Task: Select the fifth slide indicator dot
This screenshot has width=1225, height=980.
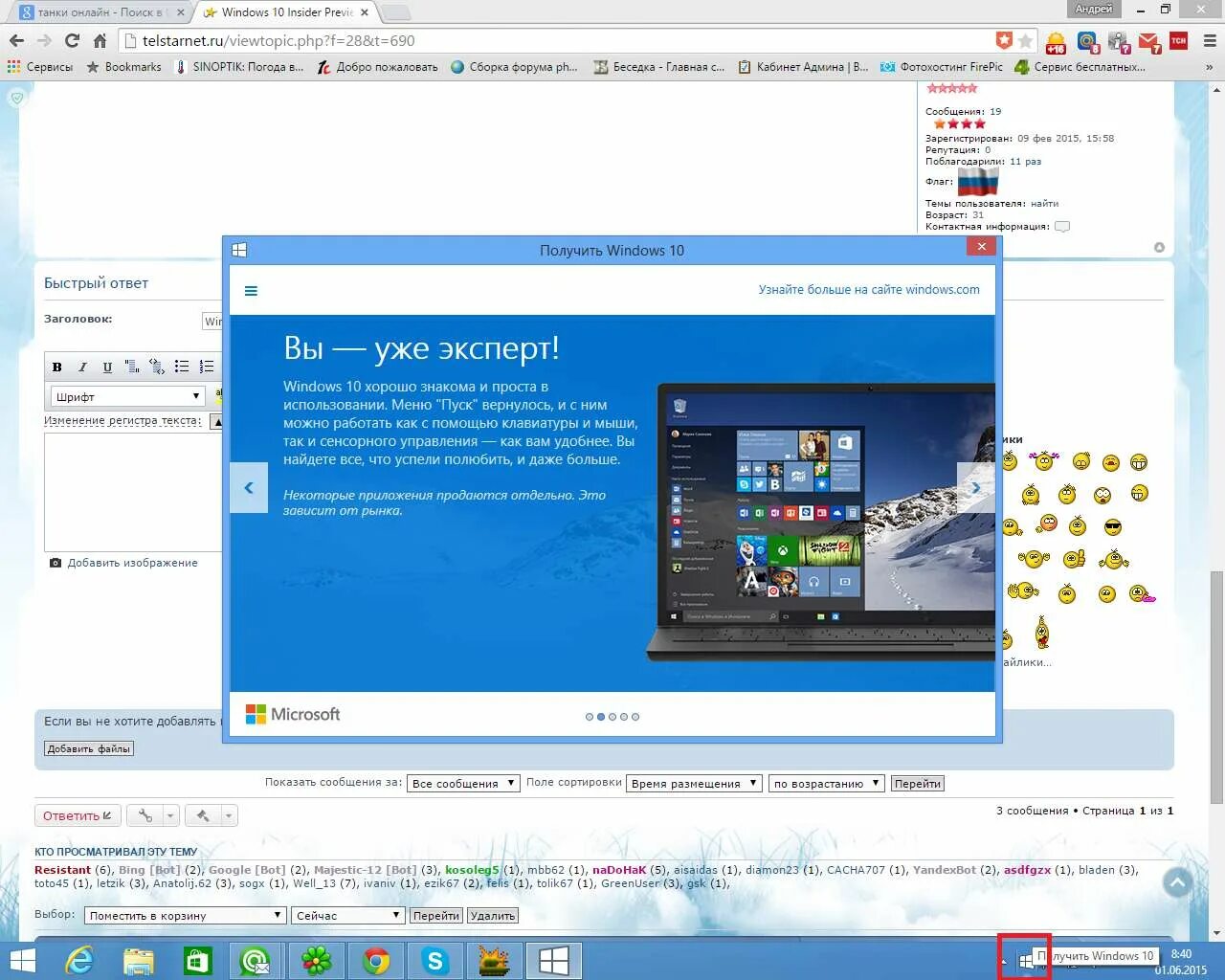Action: 635,717
